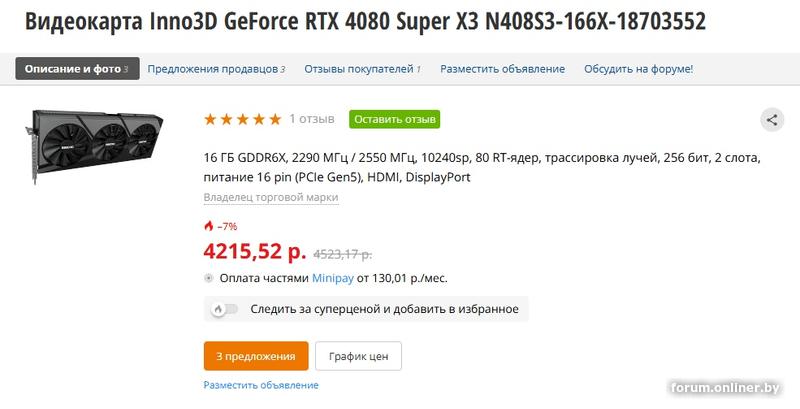Select Разместить объявление in the tab bar

503,69
